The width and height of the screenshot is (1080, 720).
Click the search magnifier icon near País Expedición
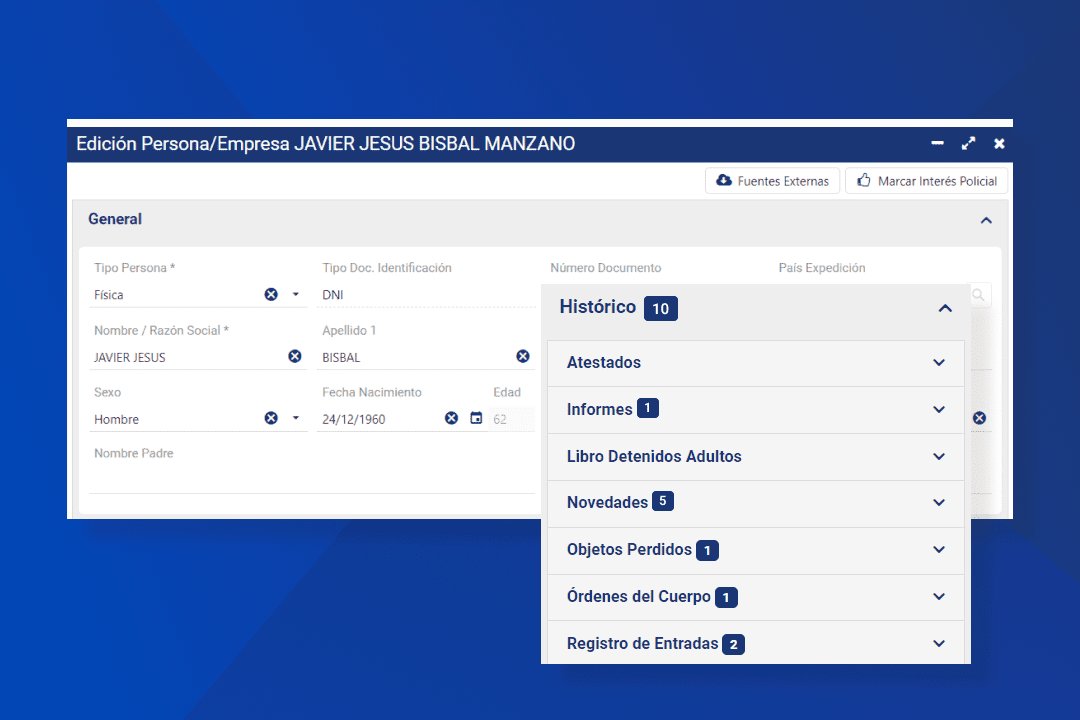[x=978, y=295]
